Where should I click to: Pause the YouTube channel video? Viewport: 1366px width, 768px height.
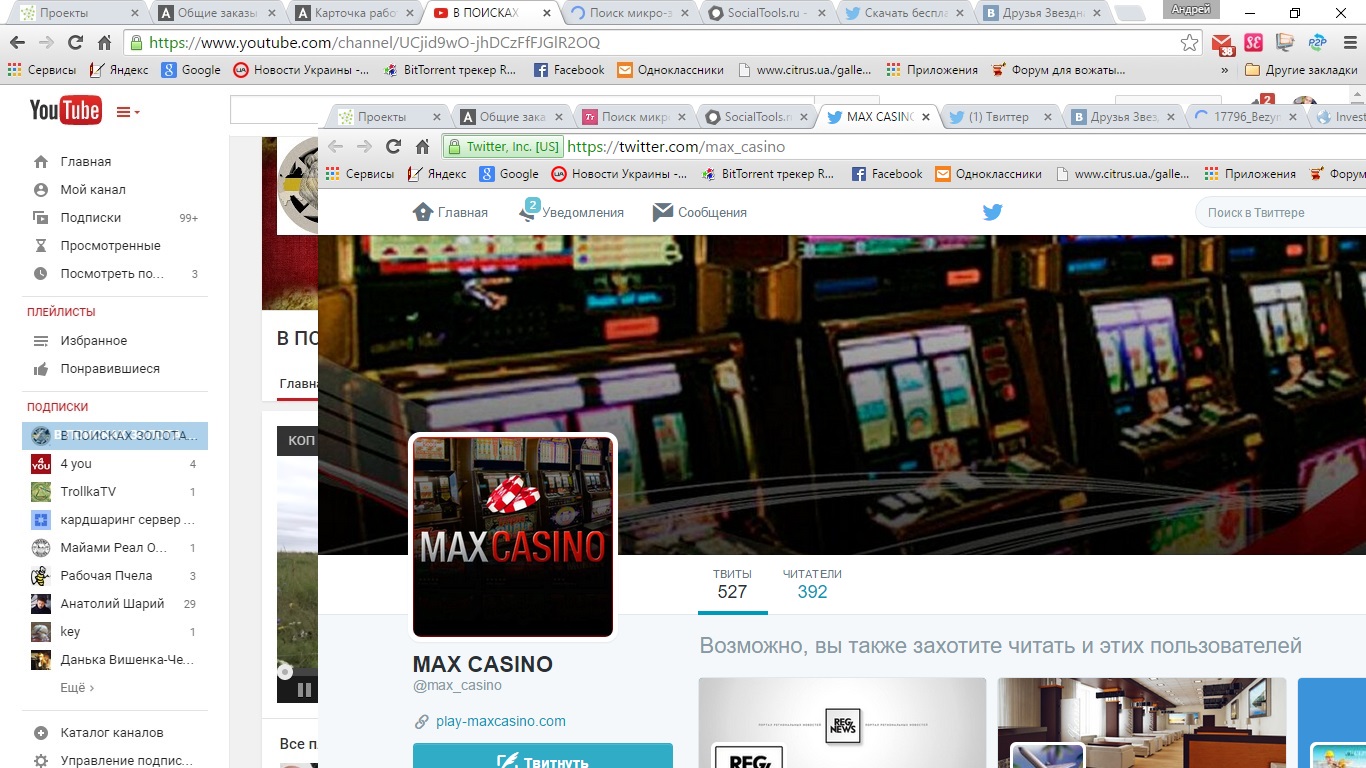click(304, 689)
